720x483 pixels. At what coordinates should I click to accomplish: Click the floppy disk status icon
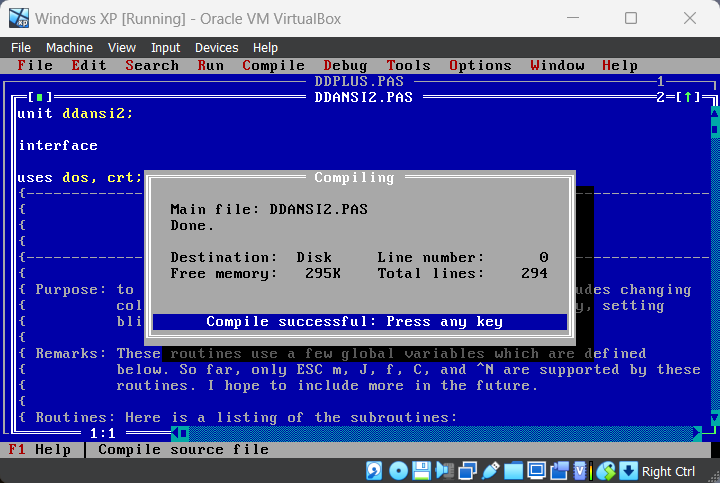click(421, 471)
